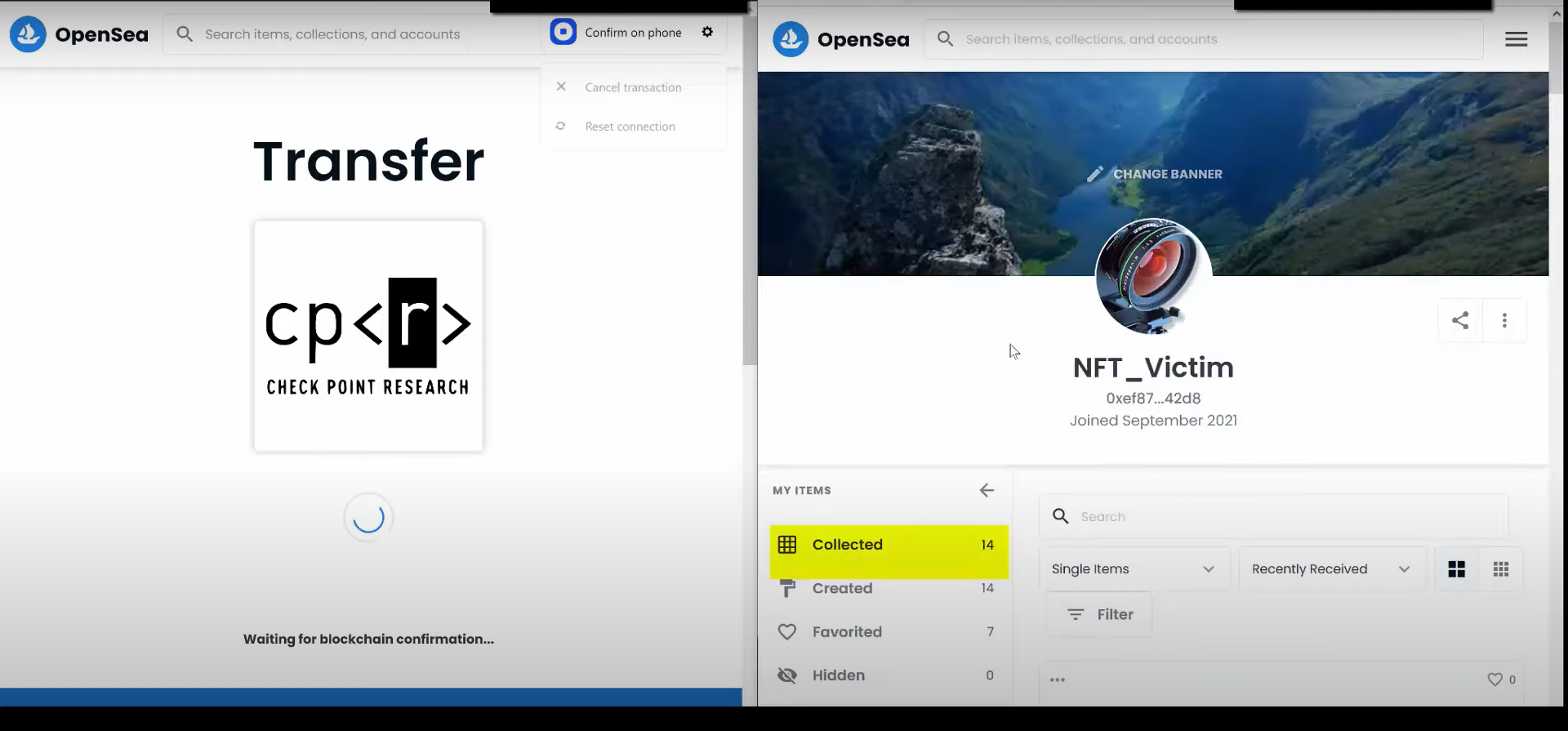
Task: Click the pencil icon for Change Banner
Action: pyautogui.click(x=1095, y=174)
